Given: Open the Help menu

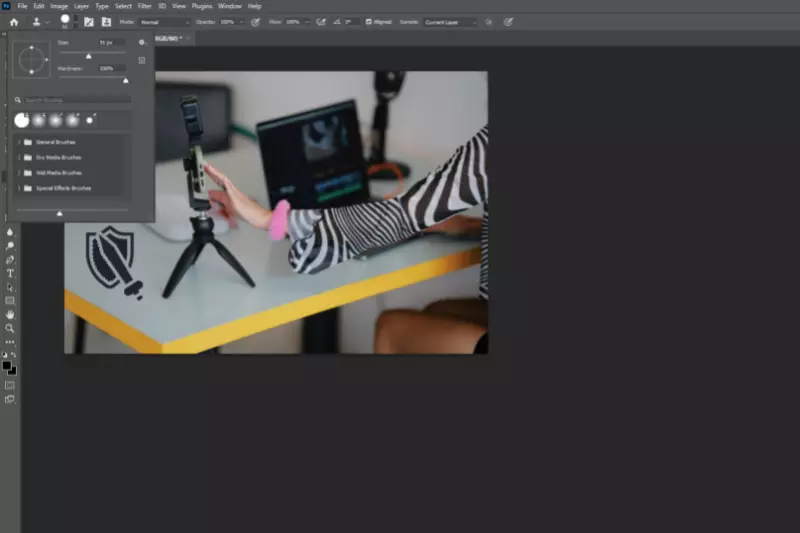Looking at the screenshot, I should (254, 6).
